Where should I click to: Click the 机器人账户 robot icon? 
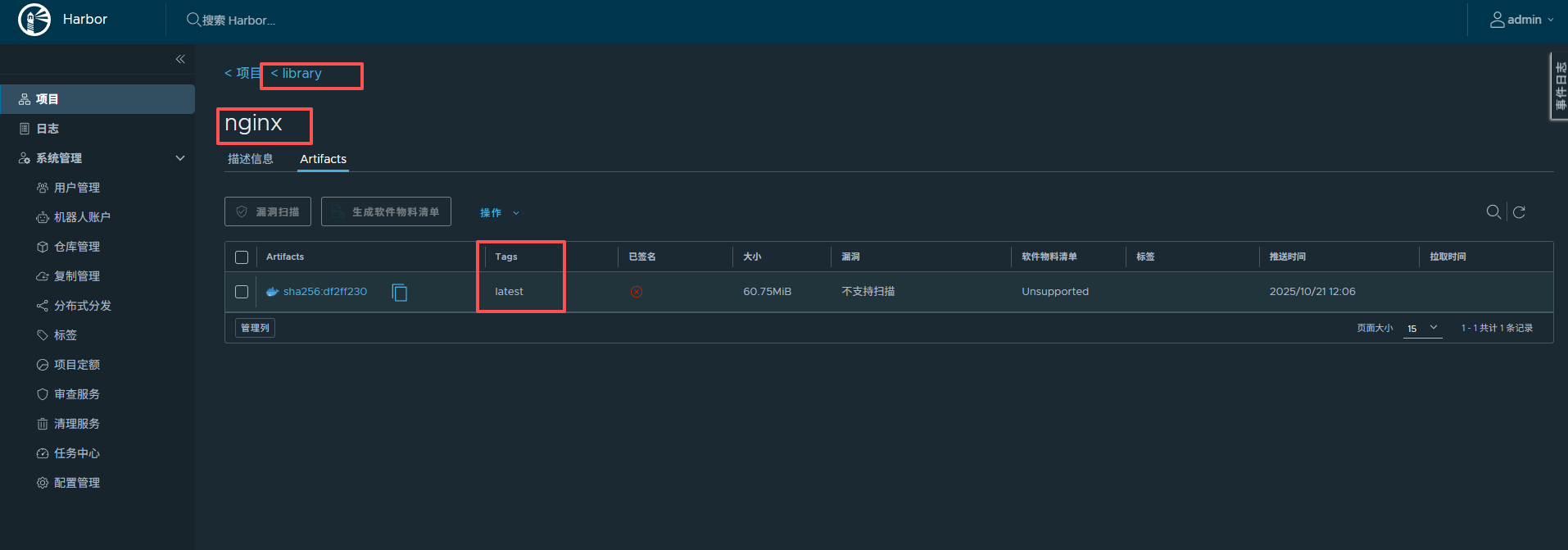(x=43, y=217)
